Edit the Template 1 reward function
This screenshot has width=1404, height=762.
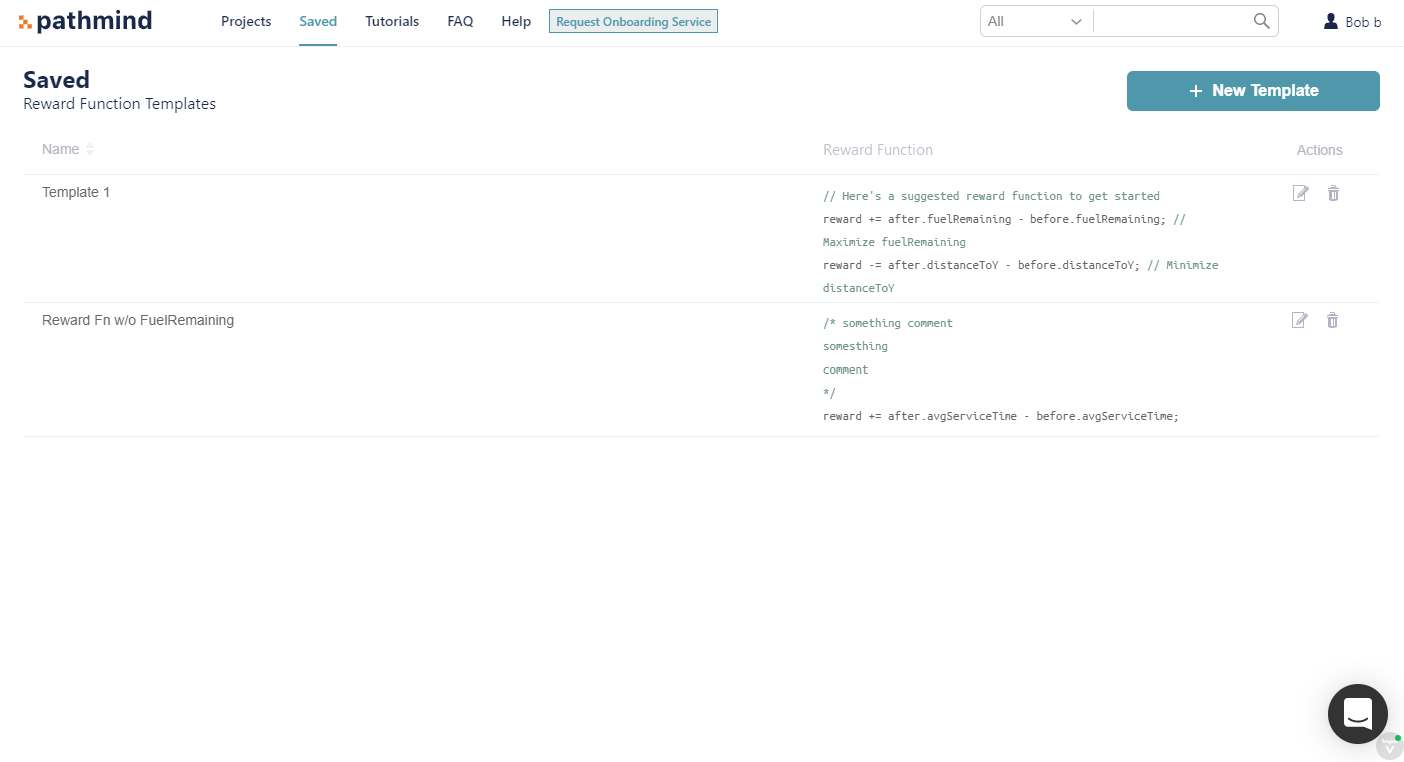coord(1300,193)
